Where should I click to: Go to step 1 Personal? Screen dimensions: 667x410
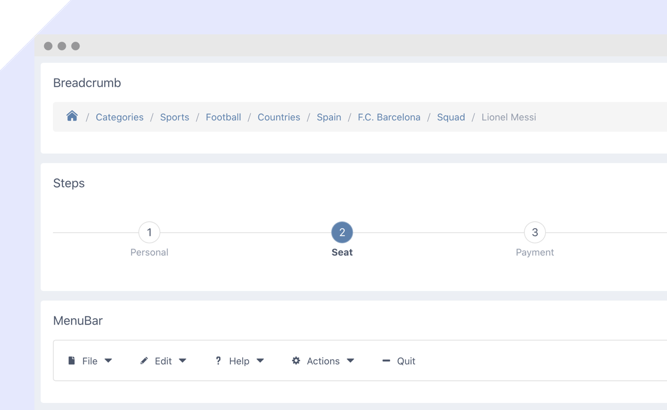(149, 233)
